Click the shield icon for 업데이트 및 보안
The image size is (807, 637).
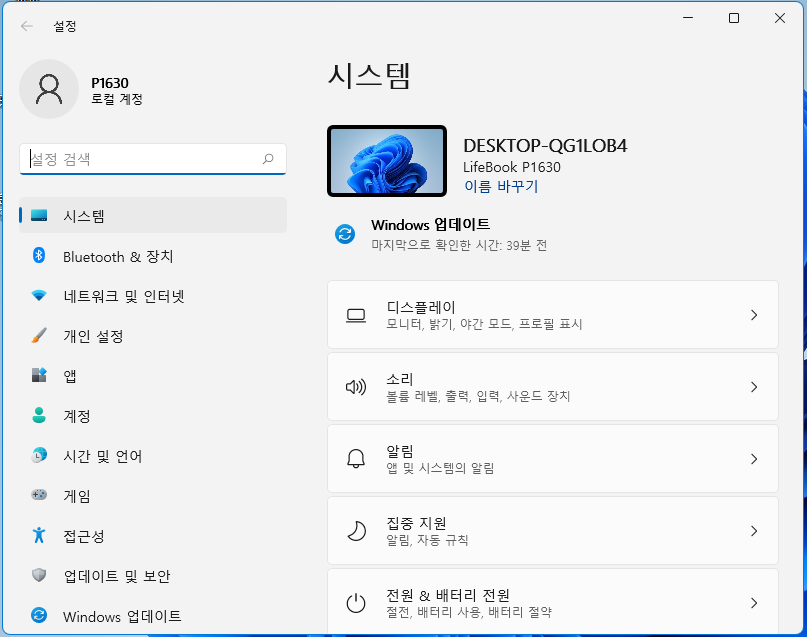point(39,575)
